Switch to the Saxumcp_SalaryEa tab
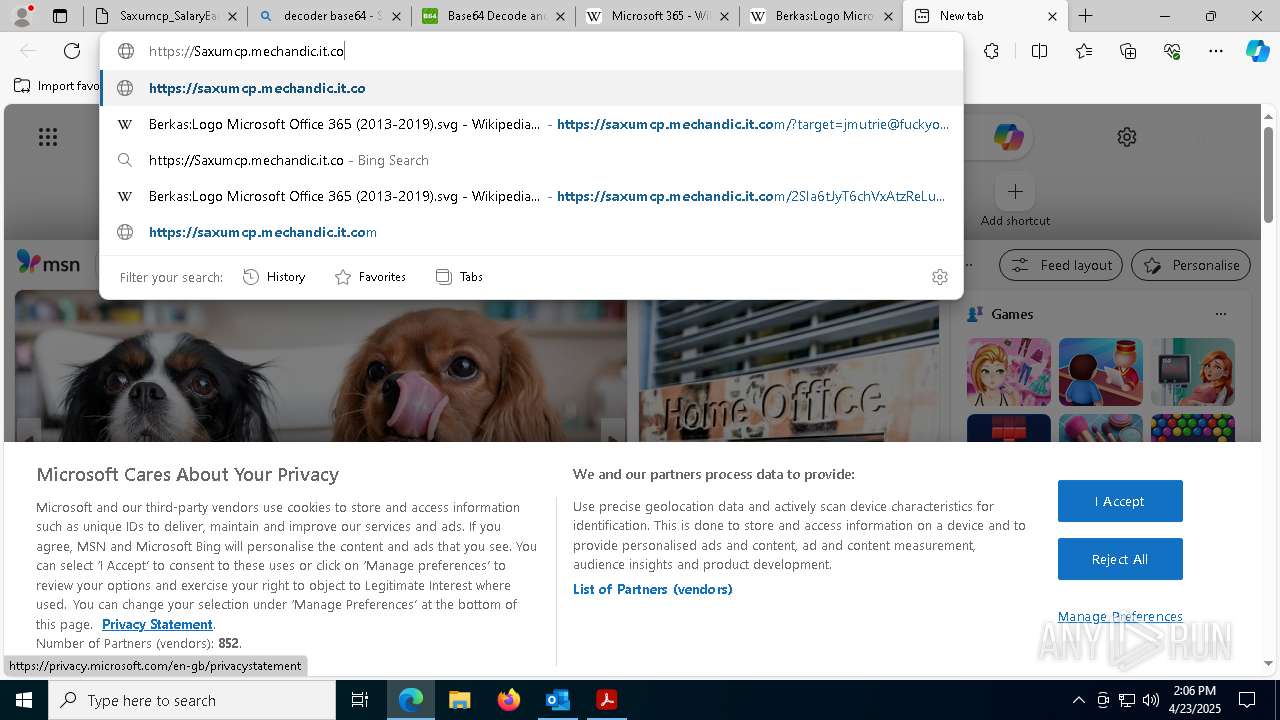The height and width of the screenshot is (720, 1280). coord(165,16)
